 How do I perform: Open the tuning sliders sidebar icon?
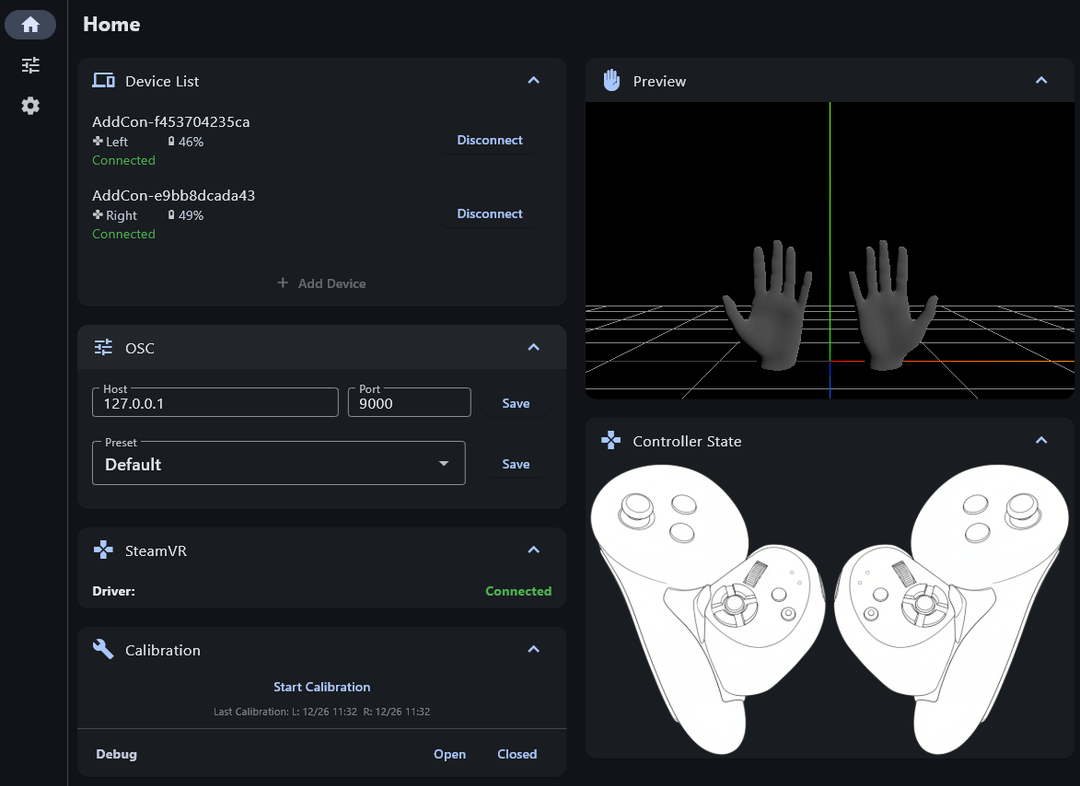point(30,65)
